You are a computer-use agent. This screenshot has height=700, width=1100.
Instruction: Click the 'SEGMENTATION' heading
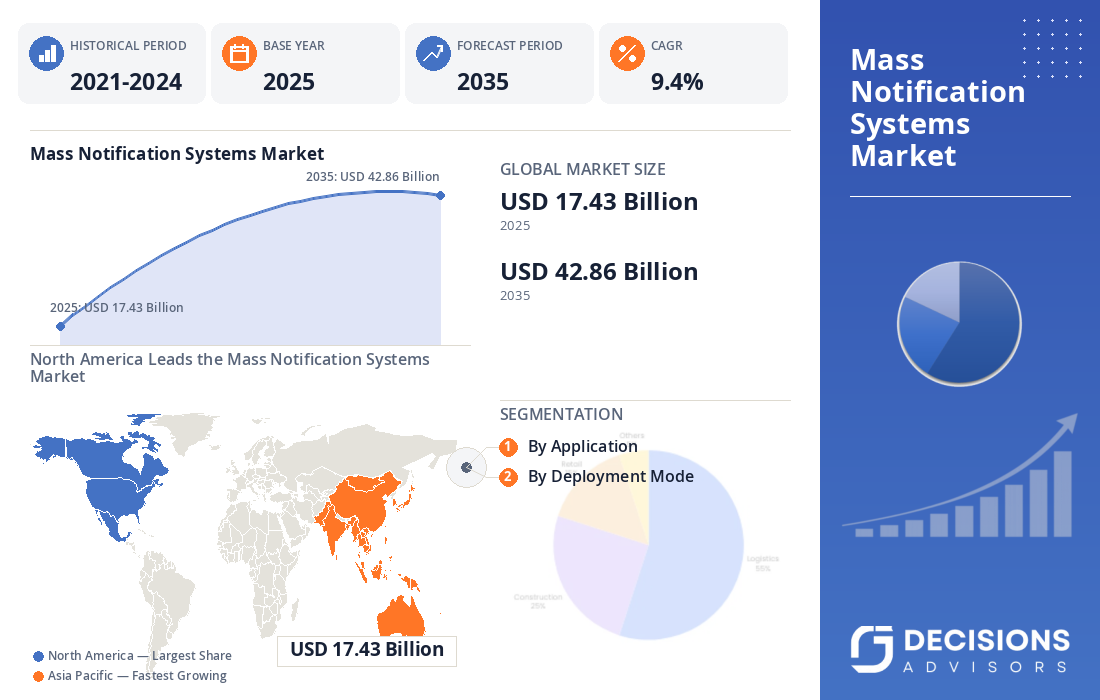tap(561, 415)
